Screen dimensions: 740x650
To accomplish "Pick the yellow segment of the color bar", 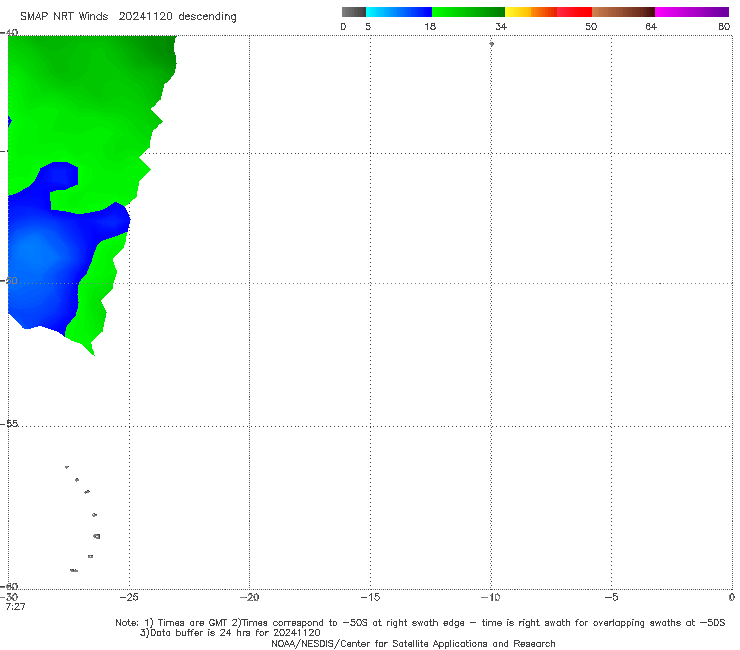I will tap(518, 12).
